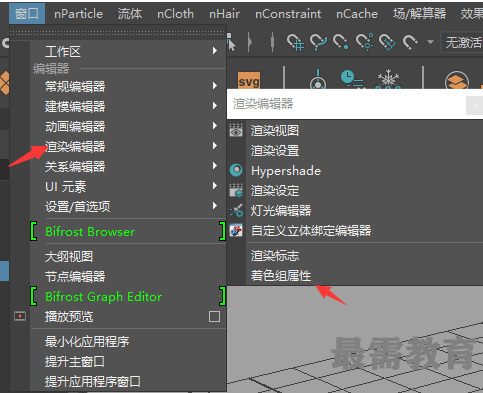Open the nCloth menu

pos(175,14)
